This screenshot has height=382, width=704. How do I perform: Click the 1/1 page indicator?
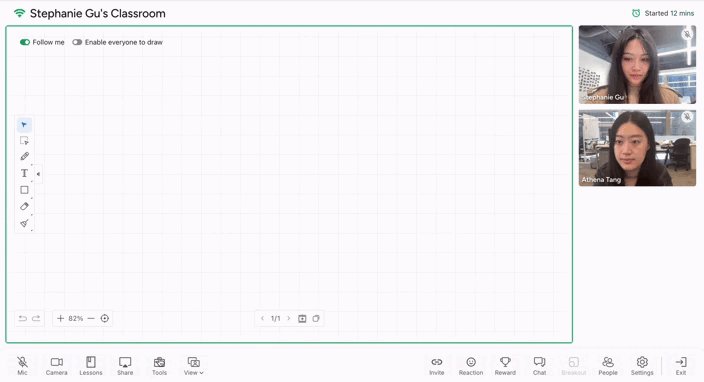tap(275, 318)
